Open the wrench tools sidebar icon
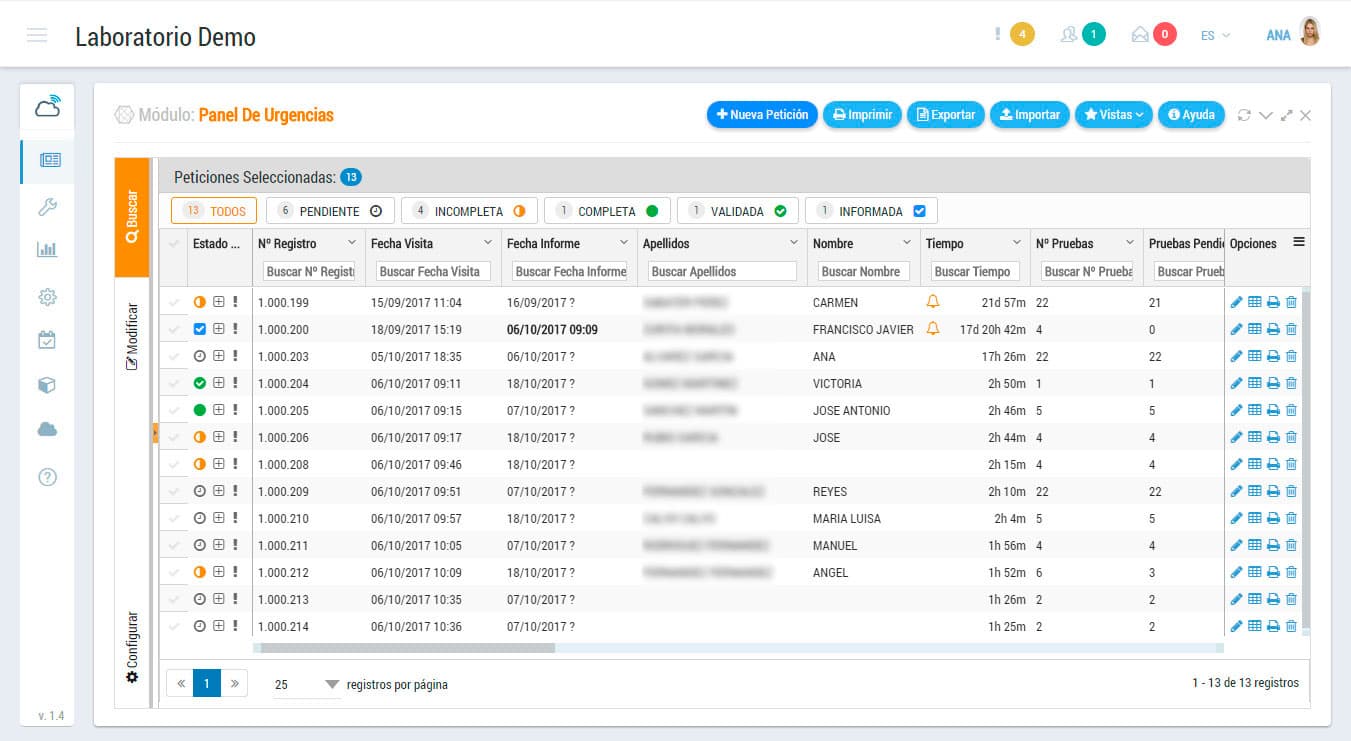Image resolution: width=1351 pixels, height=741 pixels. (x=47, y=207)
